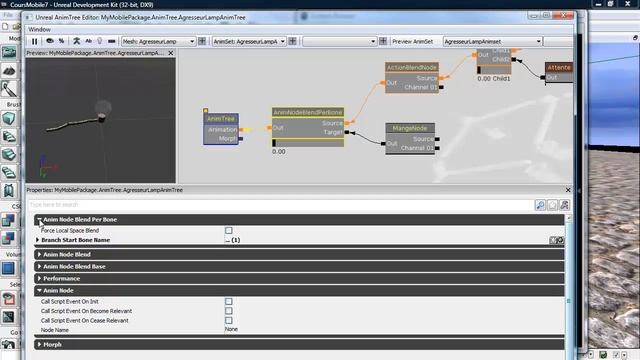Click the percent icon in AnimTree toolbar
Image resolution: width=640 pixels, height=360 pixels.
pos(61,41)
